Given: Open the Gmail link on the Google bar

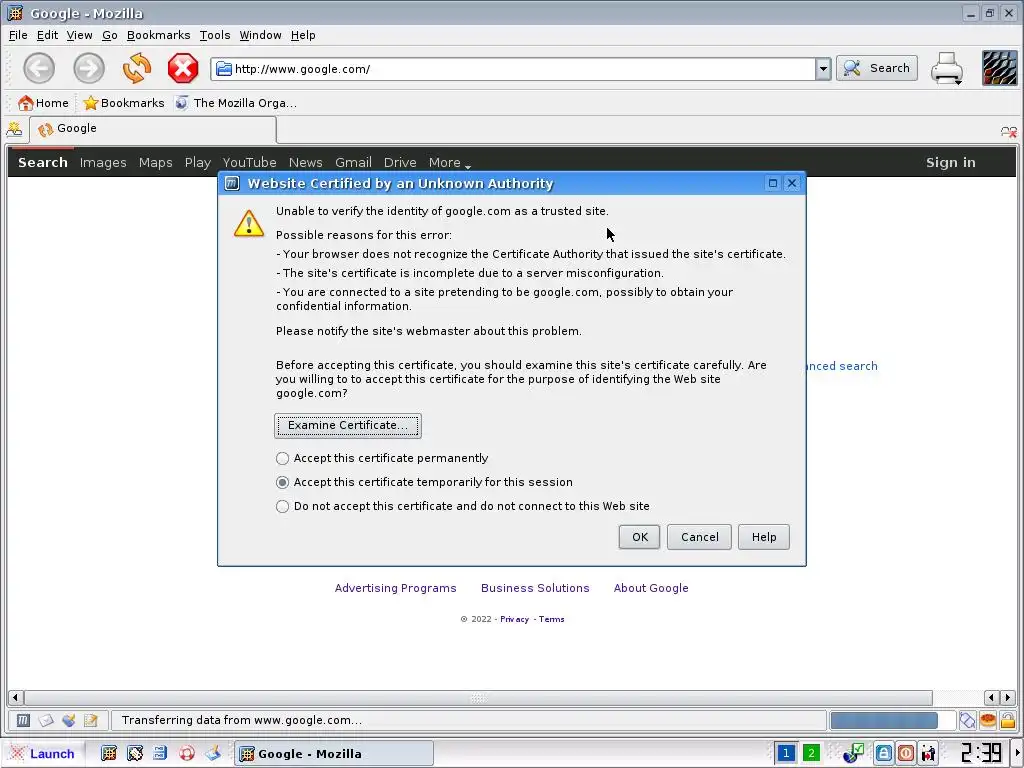Looking at the screenshot, I should (353, 163).
